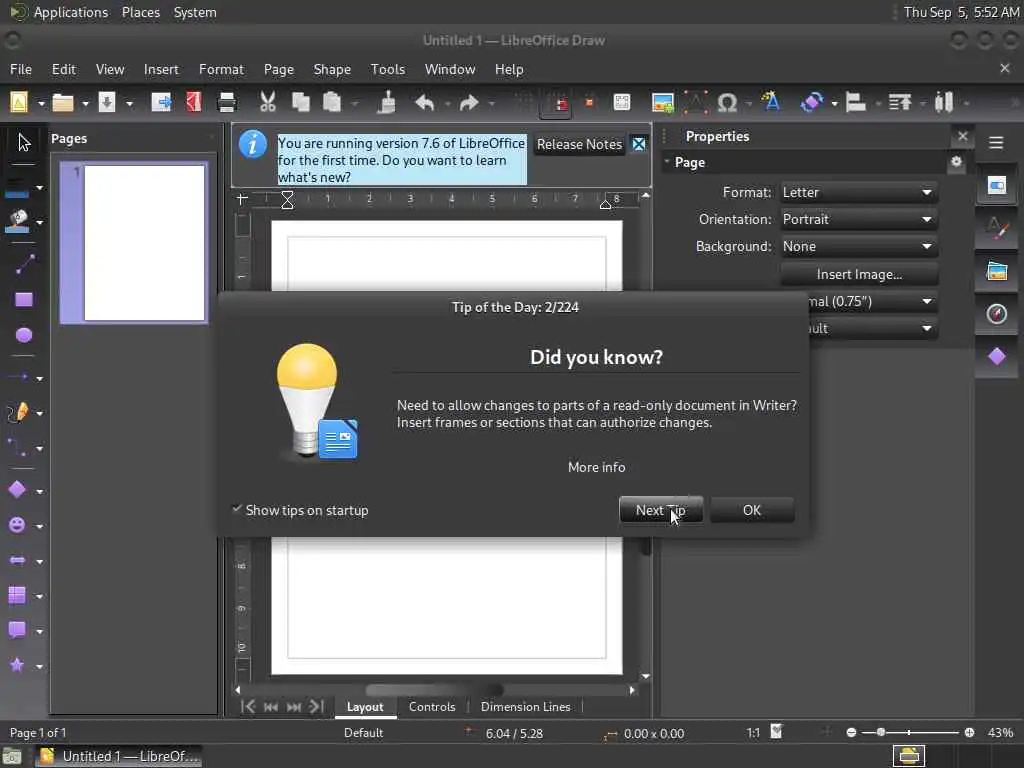Click the Next Tip button
The height and width of the screenshot is (768, 1024).
click(661, 510)
